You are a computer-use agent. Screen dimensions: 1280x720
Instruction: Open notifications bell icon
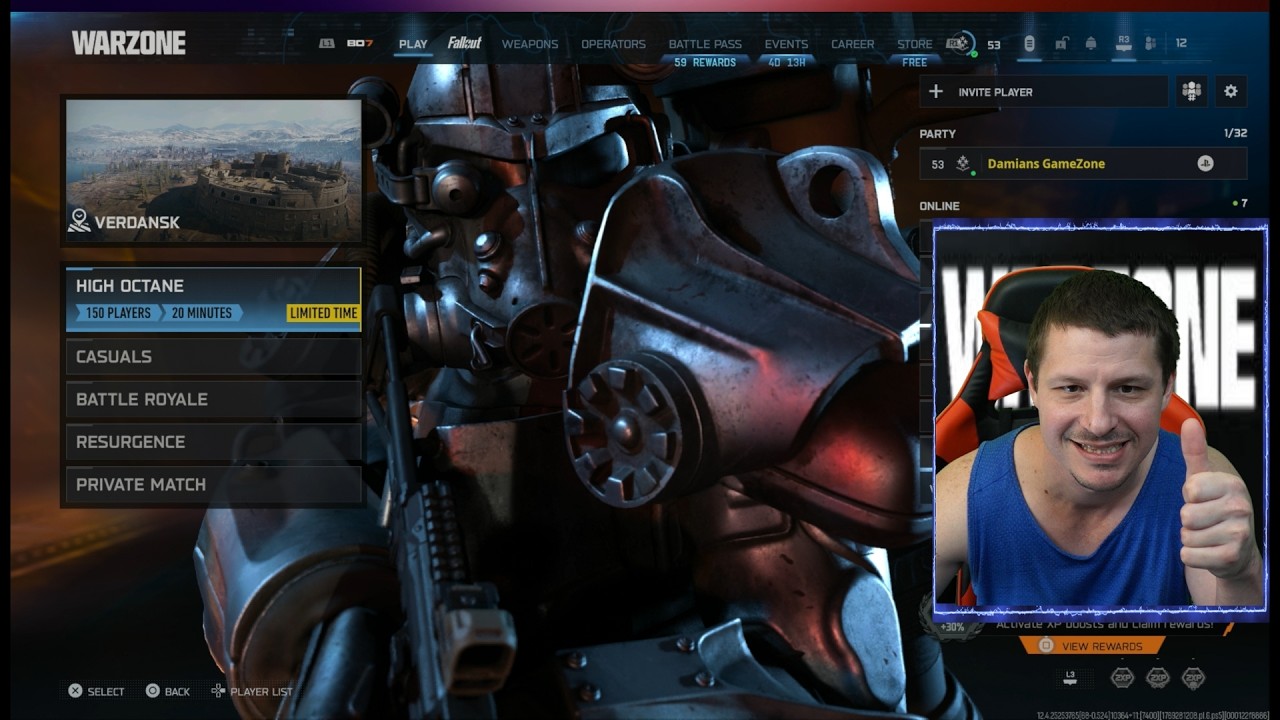1091,43
